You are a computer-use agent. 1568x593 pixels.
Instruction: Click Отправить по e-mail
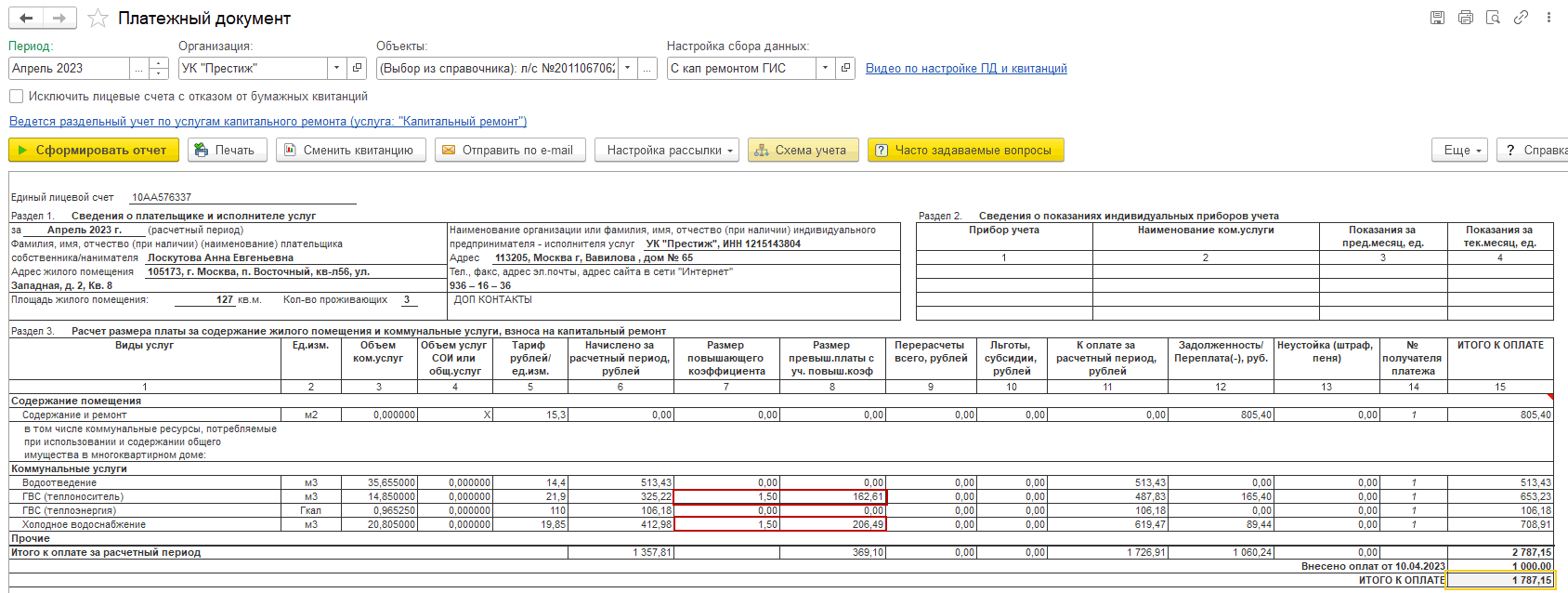point(510,150)
